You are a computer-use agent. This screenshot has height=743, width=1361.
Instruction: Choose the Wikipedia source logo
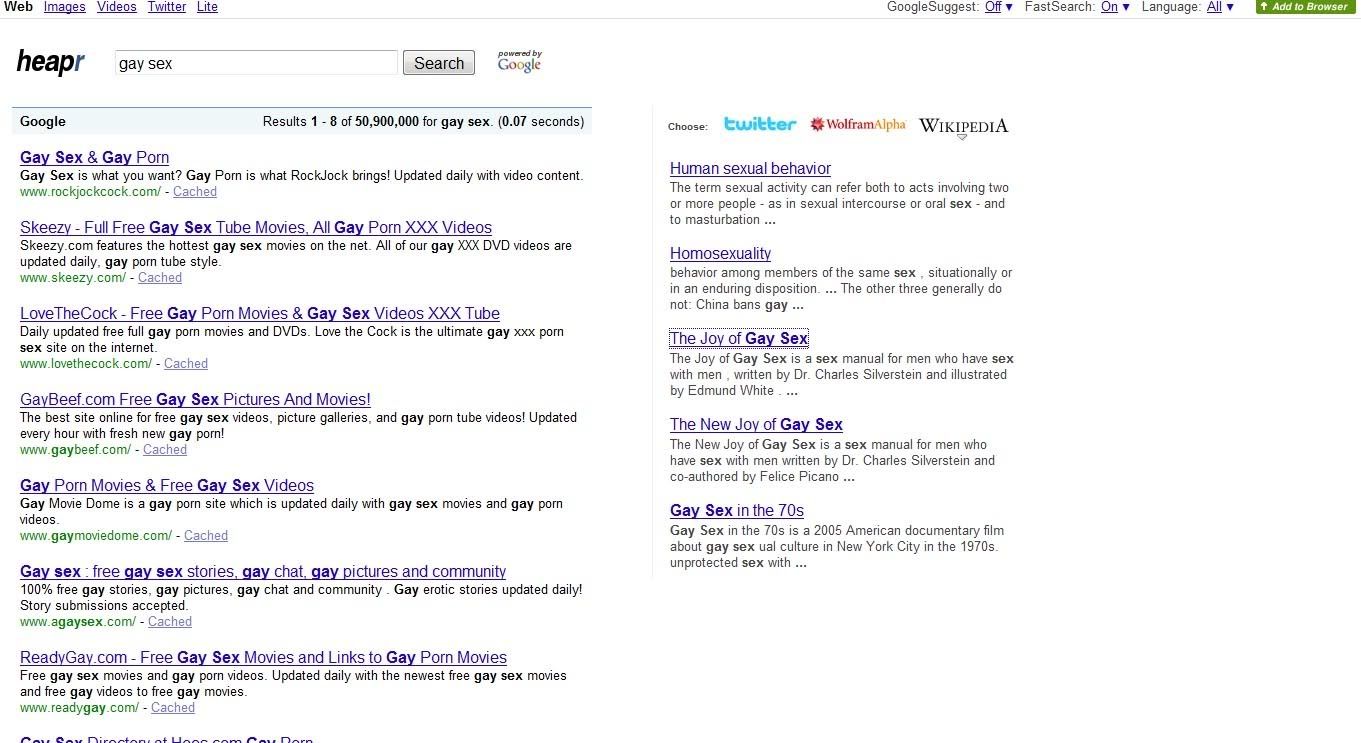[x=963, y=126]
